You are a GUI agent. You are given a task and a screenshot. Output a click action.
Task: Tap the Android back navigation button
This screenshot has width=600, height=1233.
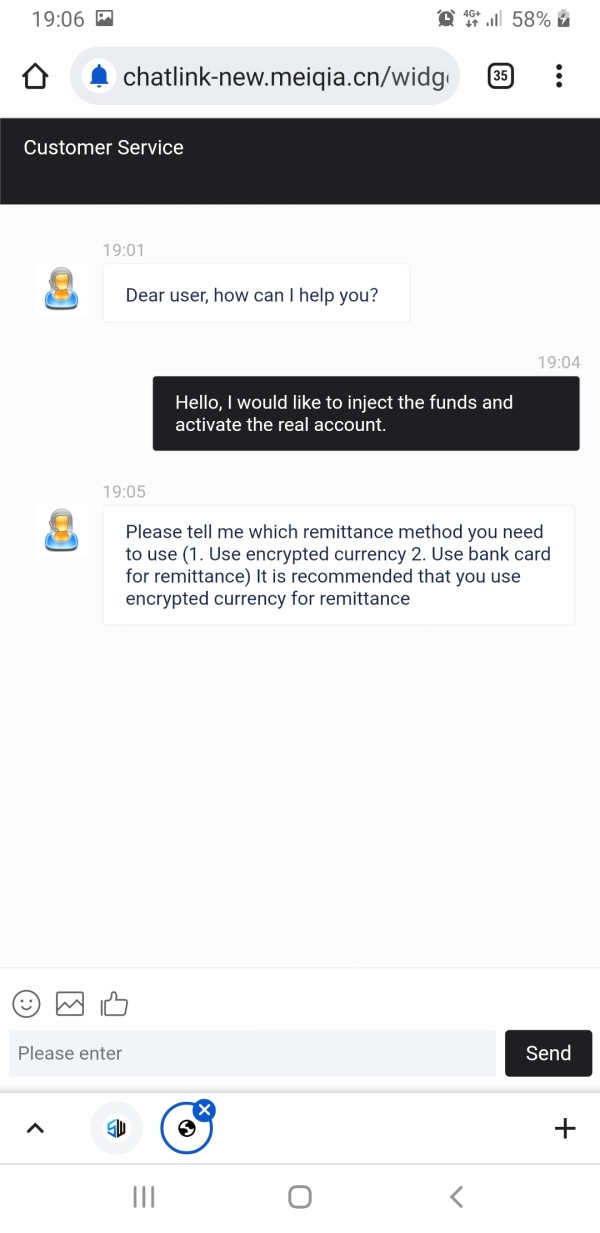pos(456,1197)
